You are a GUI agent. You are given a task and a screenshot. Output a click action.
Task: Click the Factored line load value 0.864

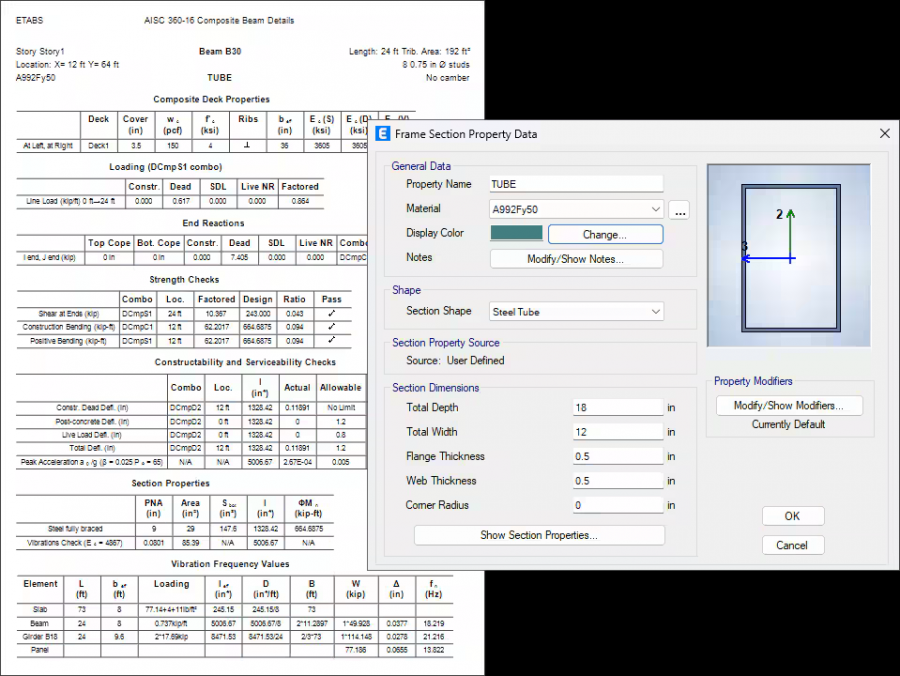300,201
